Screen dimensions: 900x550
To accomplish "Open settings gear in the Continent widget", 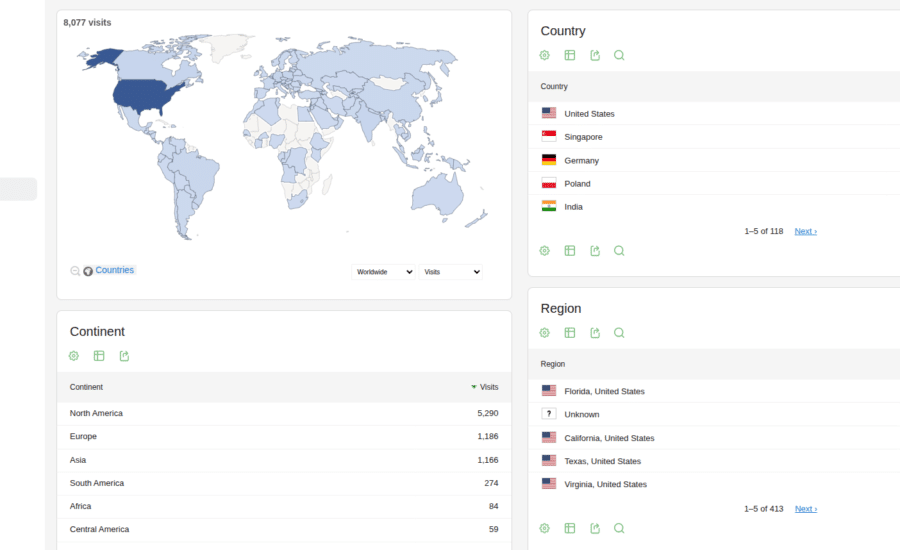I will [73, 356].
